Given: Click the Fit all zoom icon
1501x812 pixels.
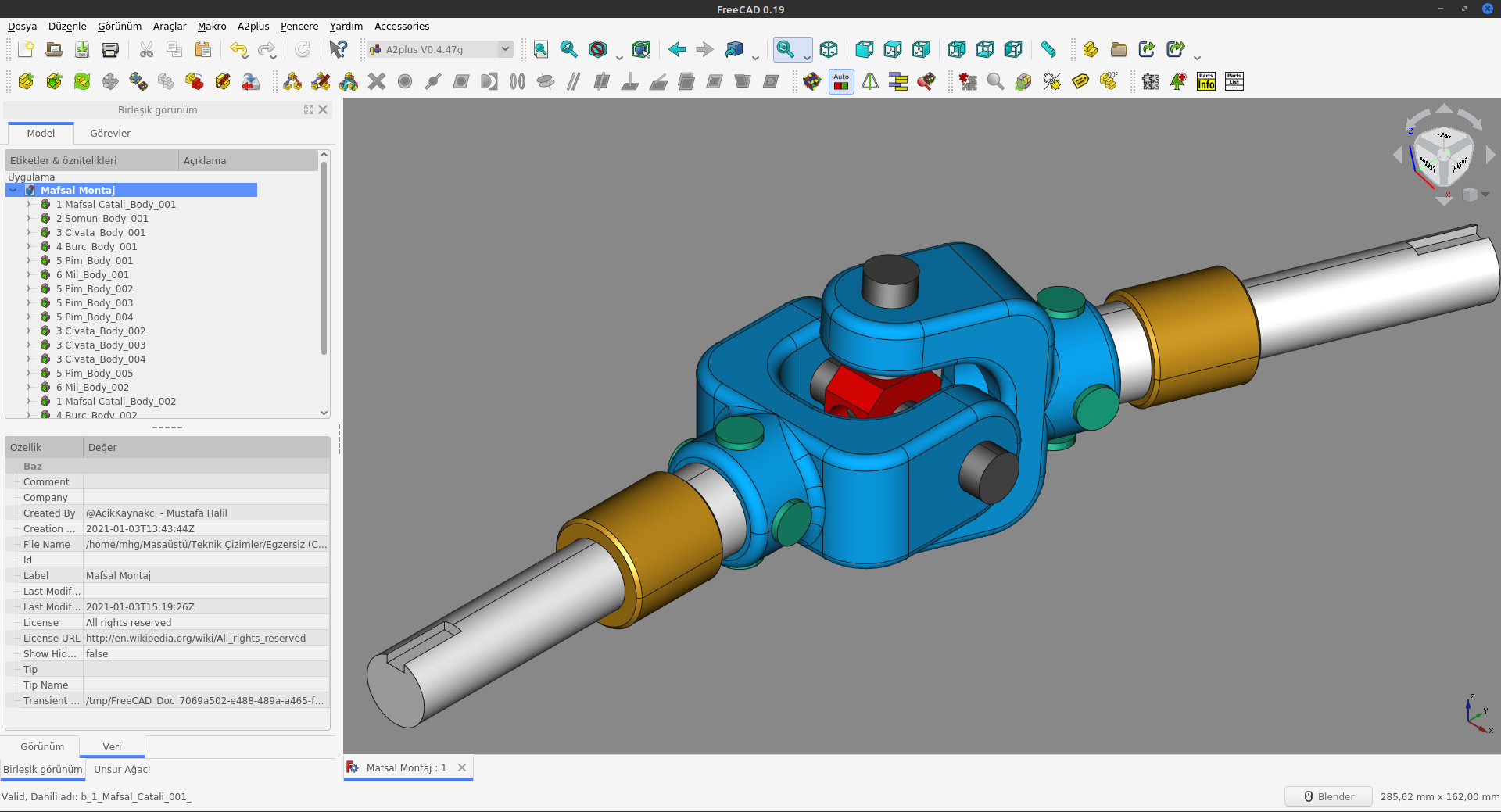Looking at the screenshot, I should pyautogui.click(x=541, y=49).
